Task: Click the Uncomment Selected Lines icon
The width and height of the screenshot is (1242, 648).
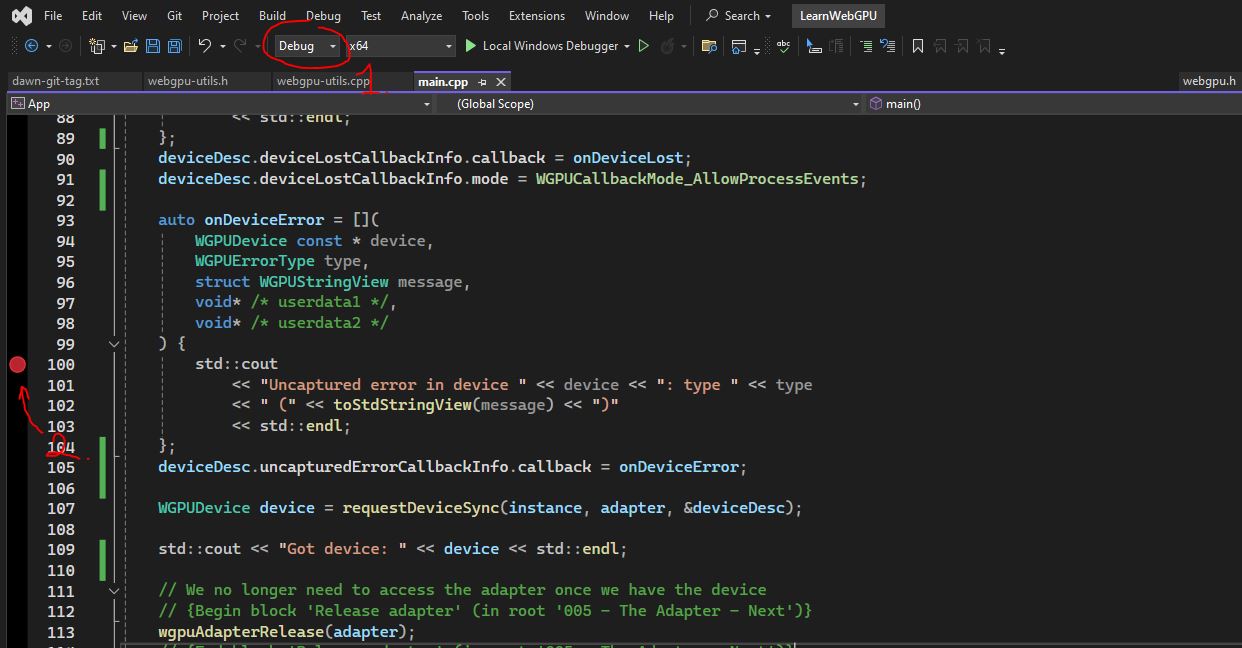Action: point(888,46)
